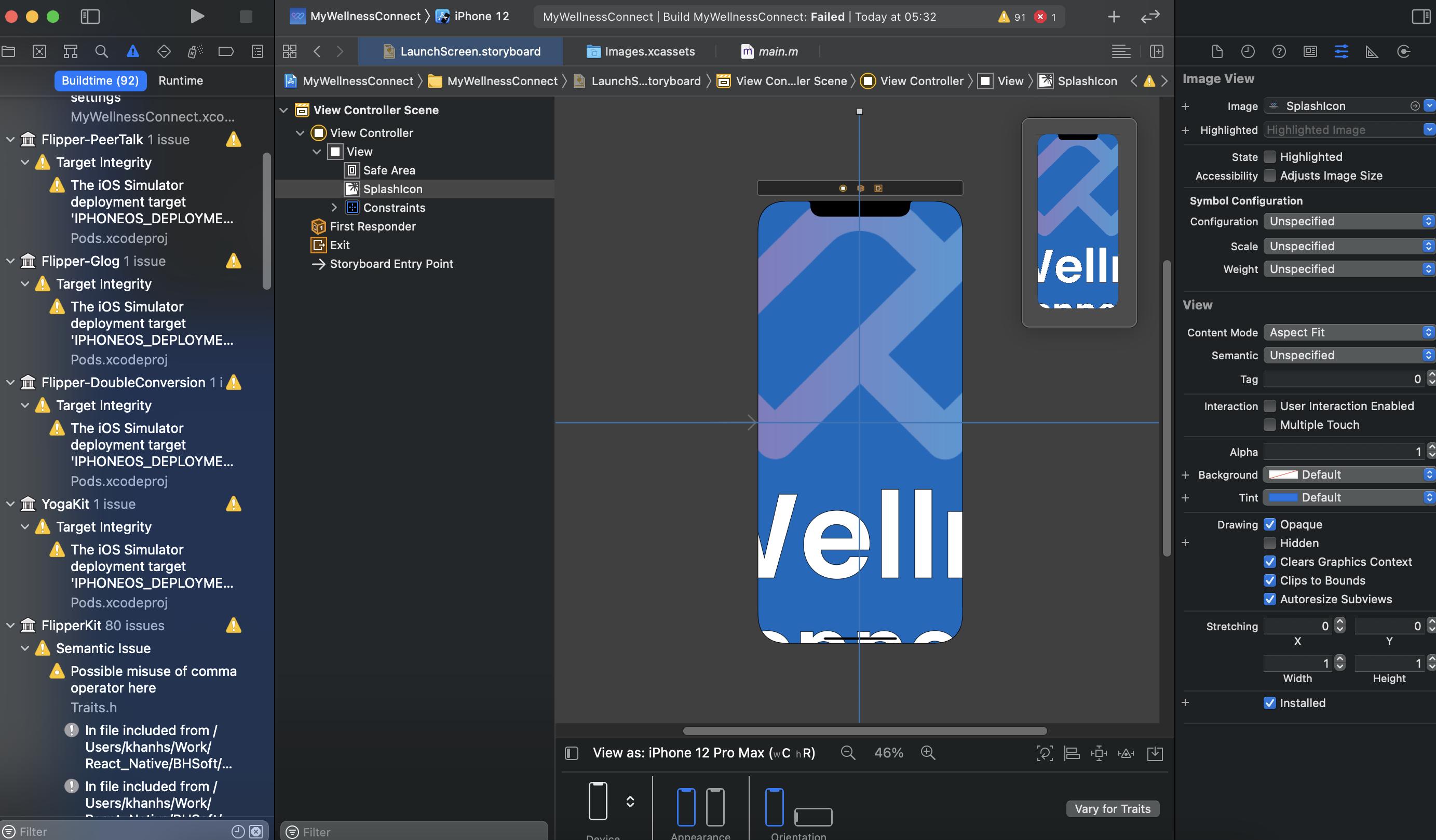Collapse the FlipperKit issues group
Screen dimensions: 1436x840
coord(10,626)
